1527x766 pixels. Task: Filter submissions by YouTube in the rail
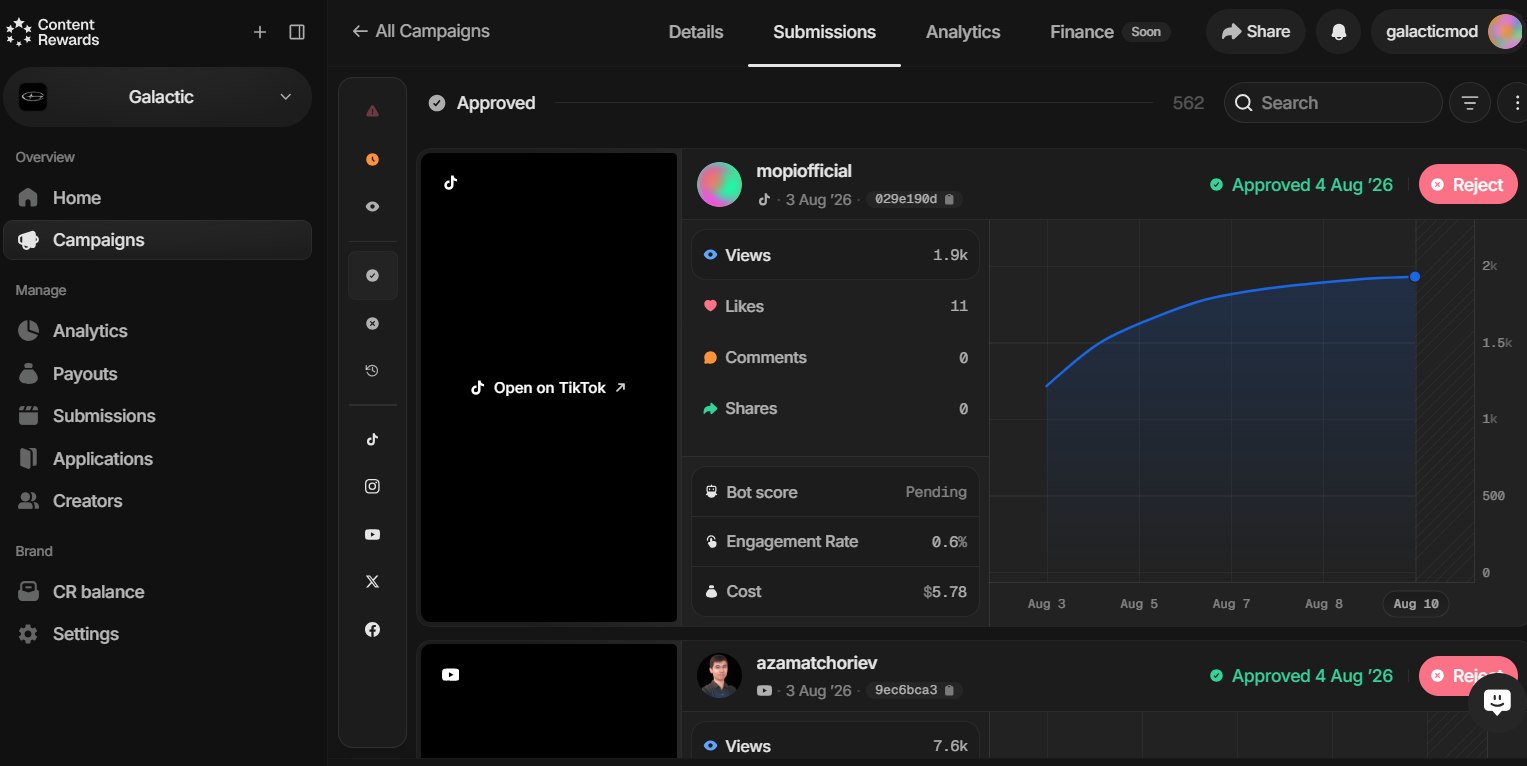point(373,534)
